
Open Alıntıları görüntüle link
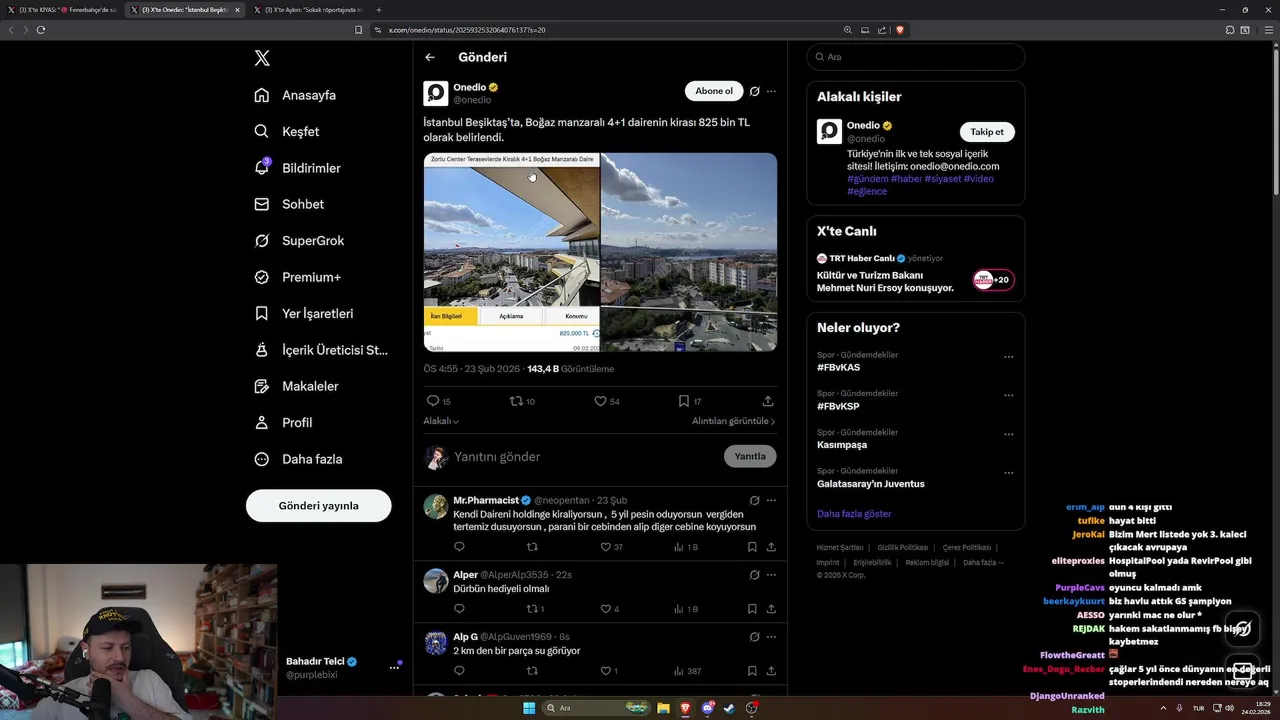click(734, 421)
